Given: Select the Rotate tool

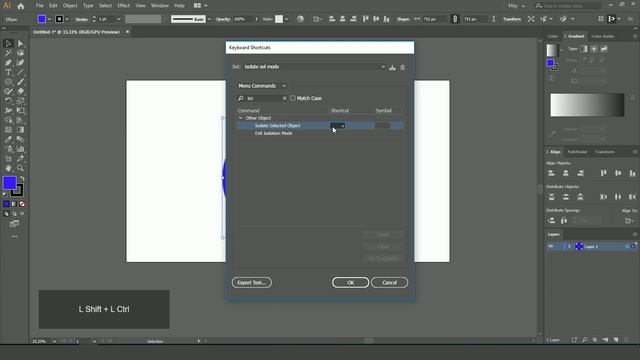Looking at the screenshot, I should pyautogui.click(x=8, y=101).
